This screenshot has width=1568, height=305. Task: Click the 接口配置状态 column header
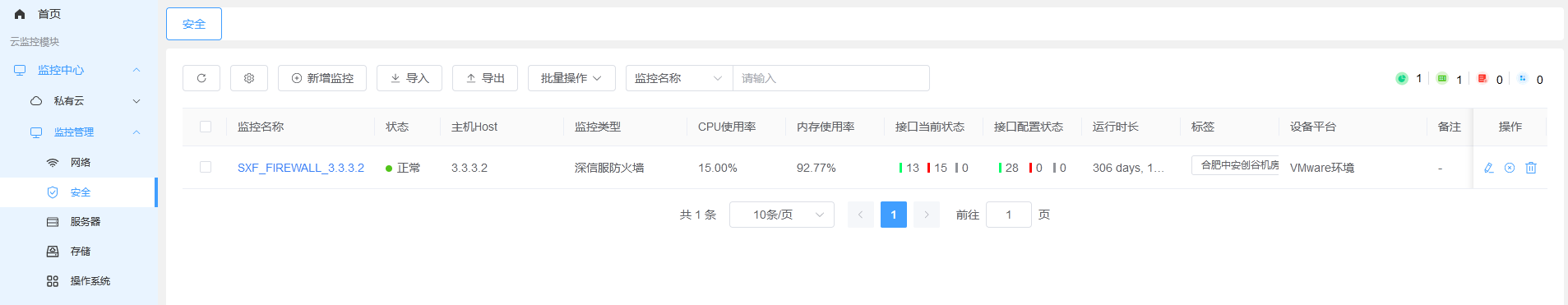pyautogui.click(x=1029, y=127)
